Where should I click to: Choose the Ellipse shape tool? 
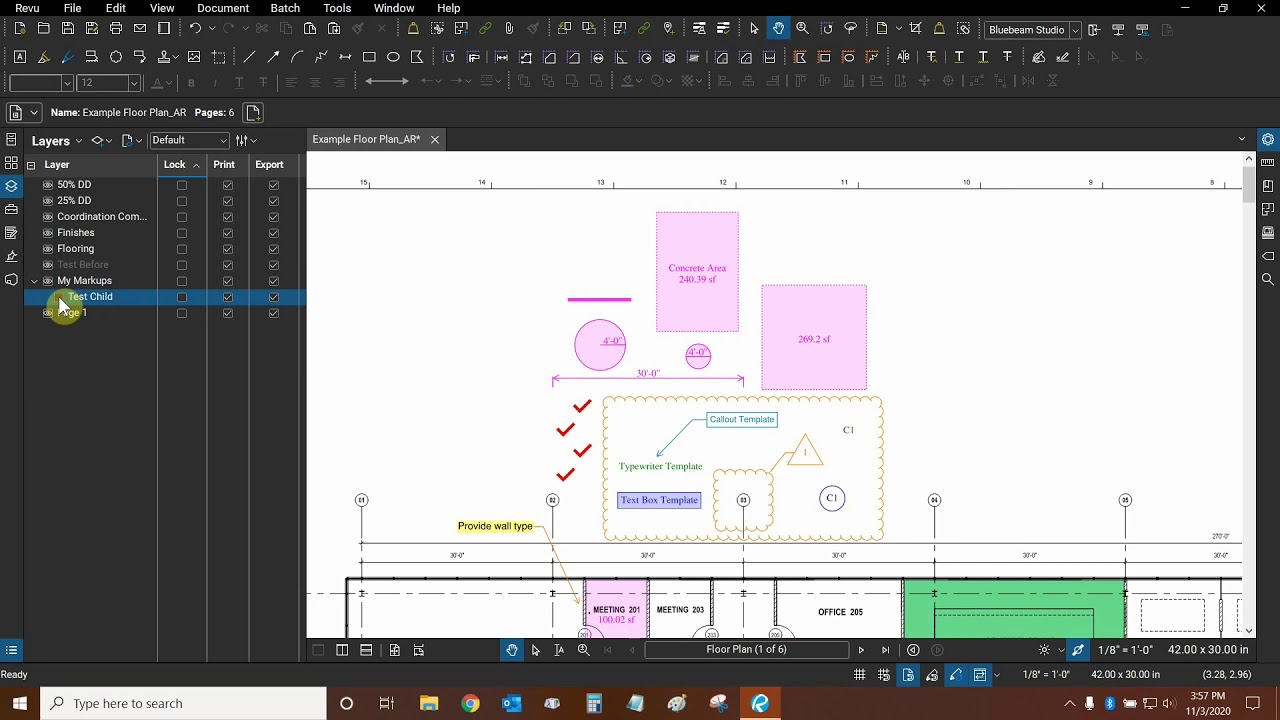[393, 57]
